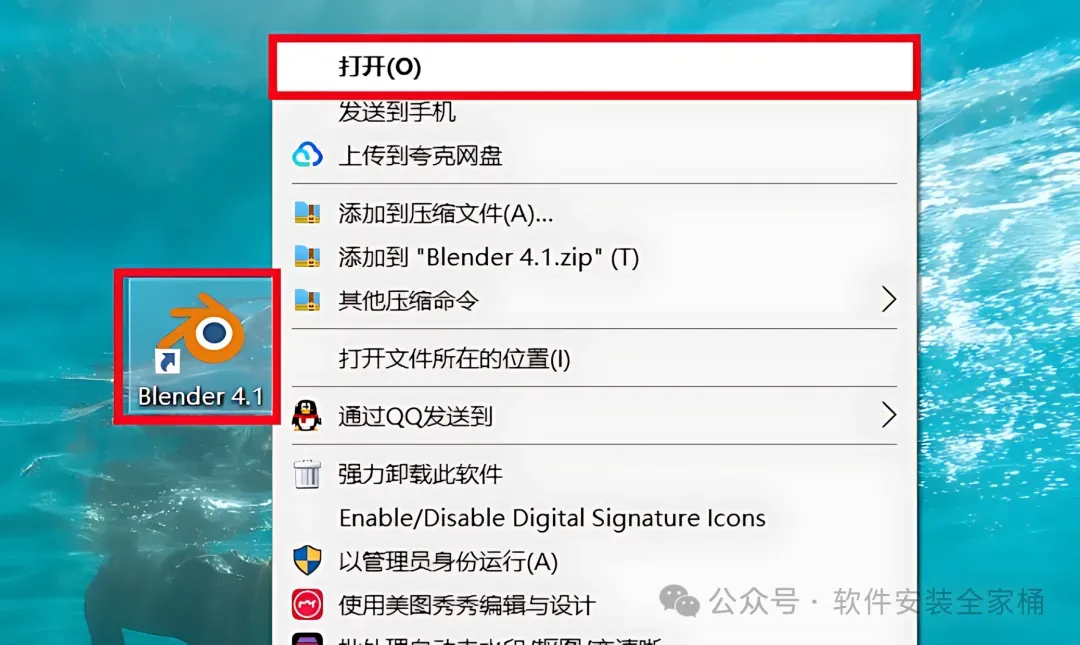Click the red Meitu Xiuxiu icon
The height and width of the screenshot is (645, 1080).
point(307,604)
